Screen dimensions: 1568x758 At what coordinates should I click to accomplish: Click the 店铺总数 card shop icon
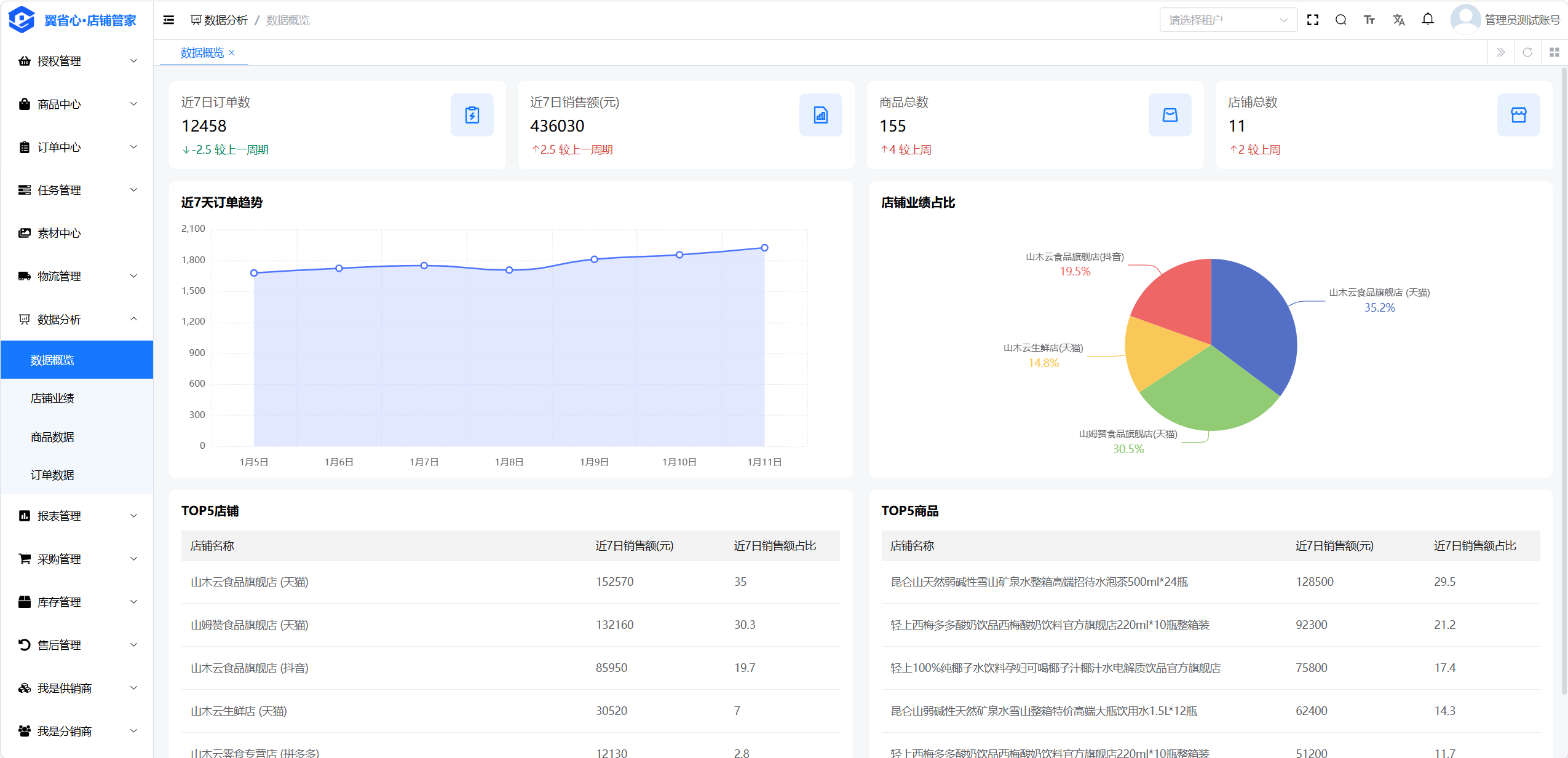(x=1519, y=115)
